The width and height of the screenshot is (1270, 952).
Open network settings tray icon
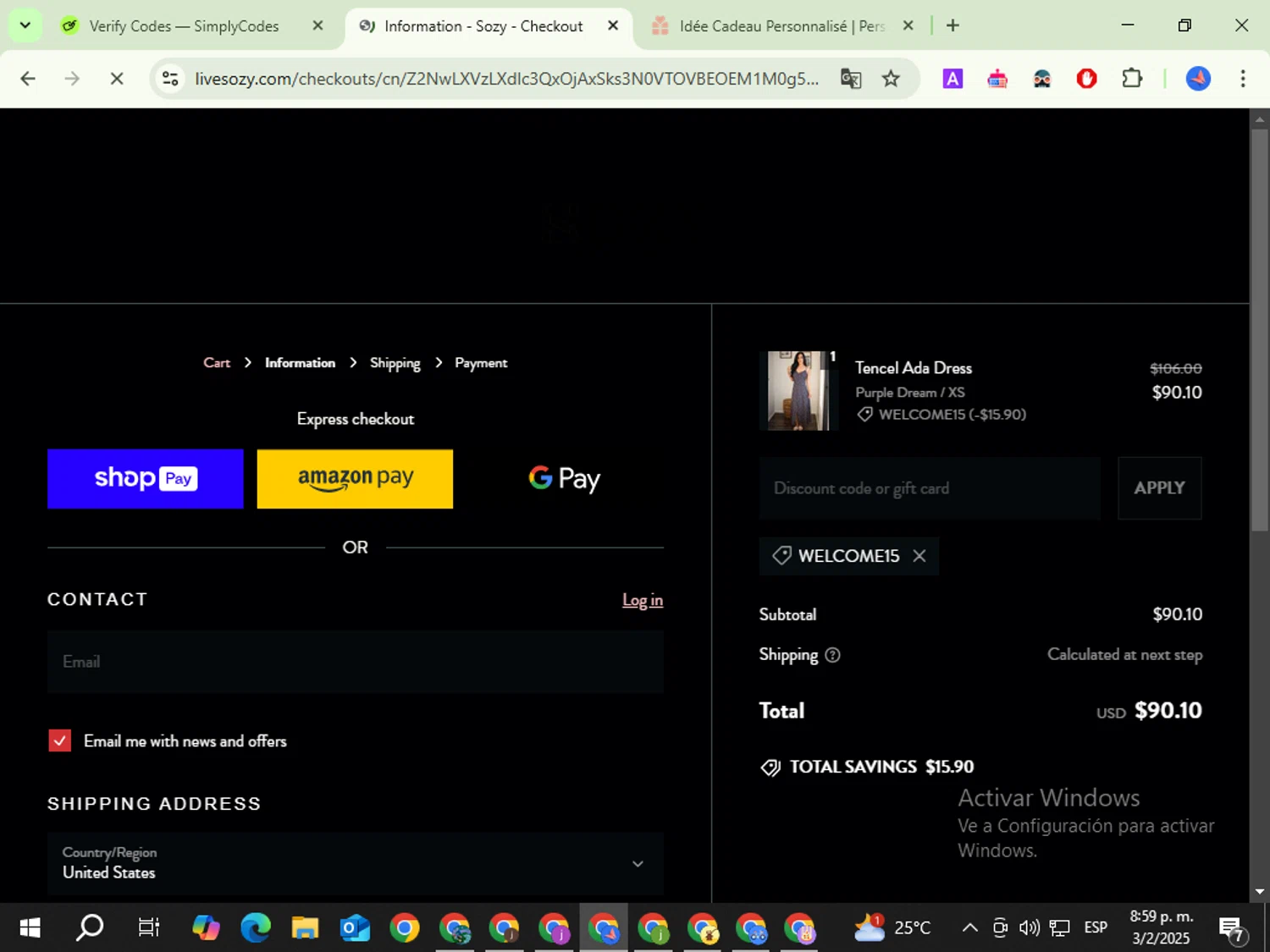pos(1059,928)
